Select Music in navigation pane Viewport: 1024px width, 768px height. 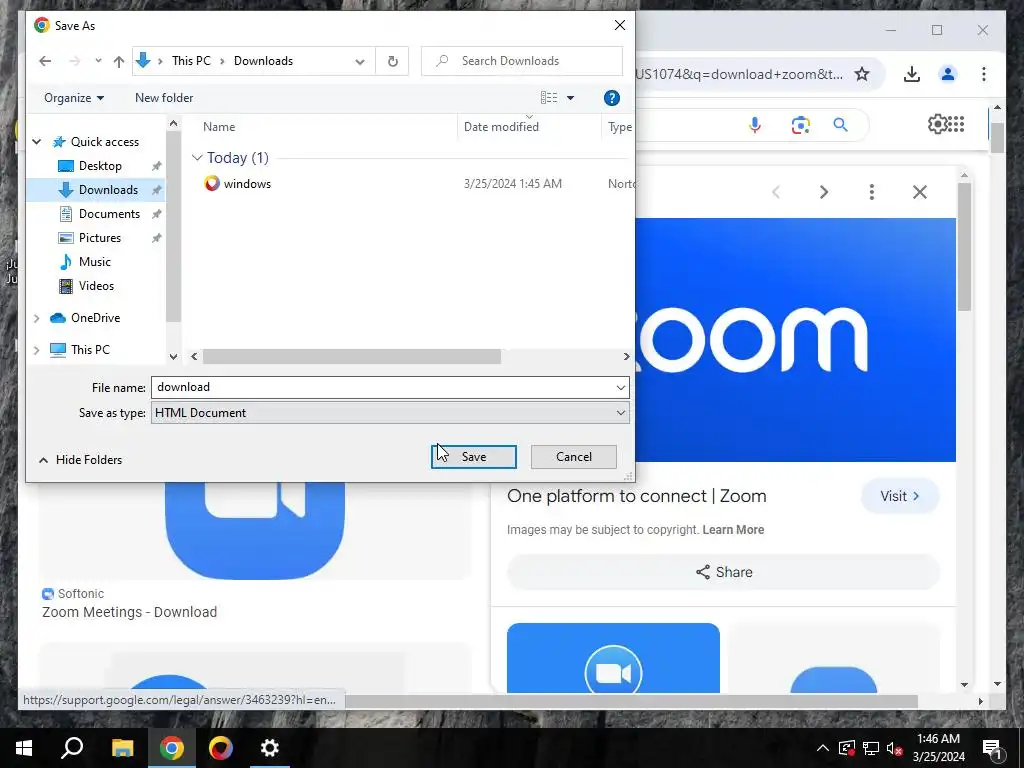[x=94, y=262]
